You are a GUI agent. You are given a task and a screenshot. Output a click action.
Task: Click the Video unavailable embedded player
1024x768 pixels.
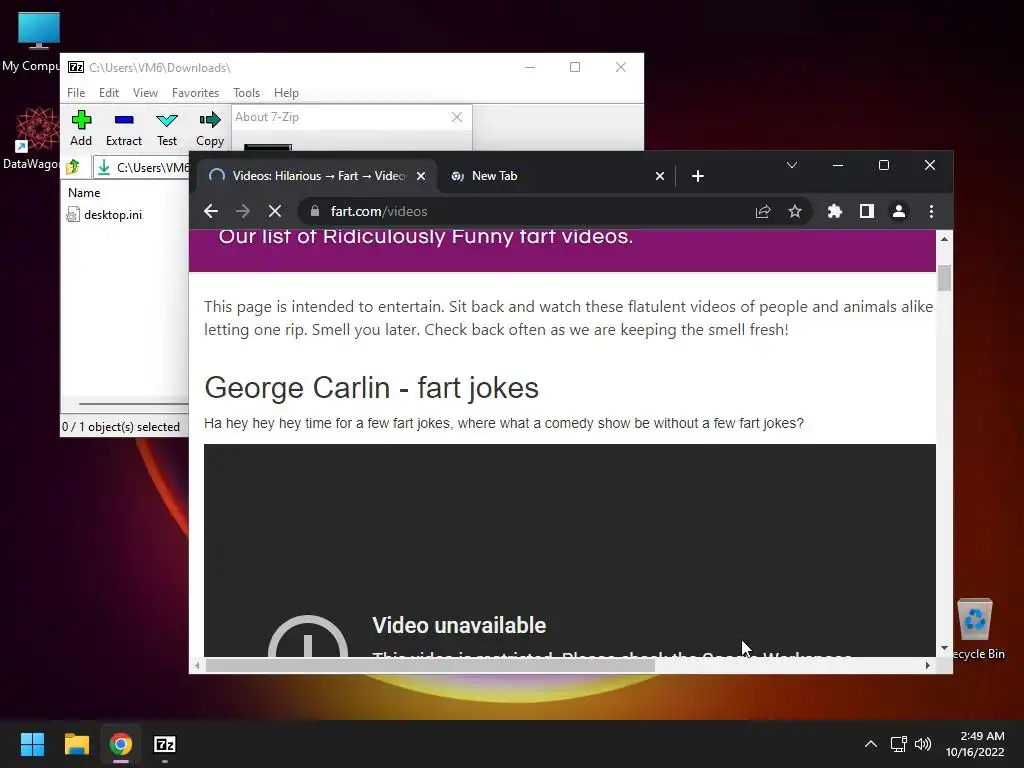569,550
